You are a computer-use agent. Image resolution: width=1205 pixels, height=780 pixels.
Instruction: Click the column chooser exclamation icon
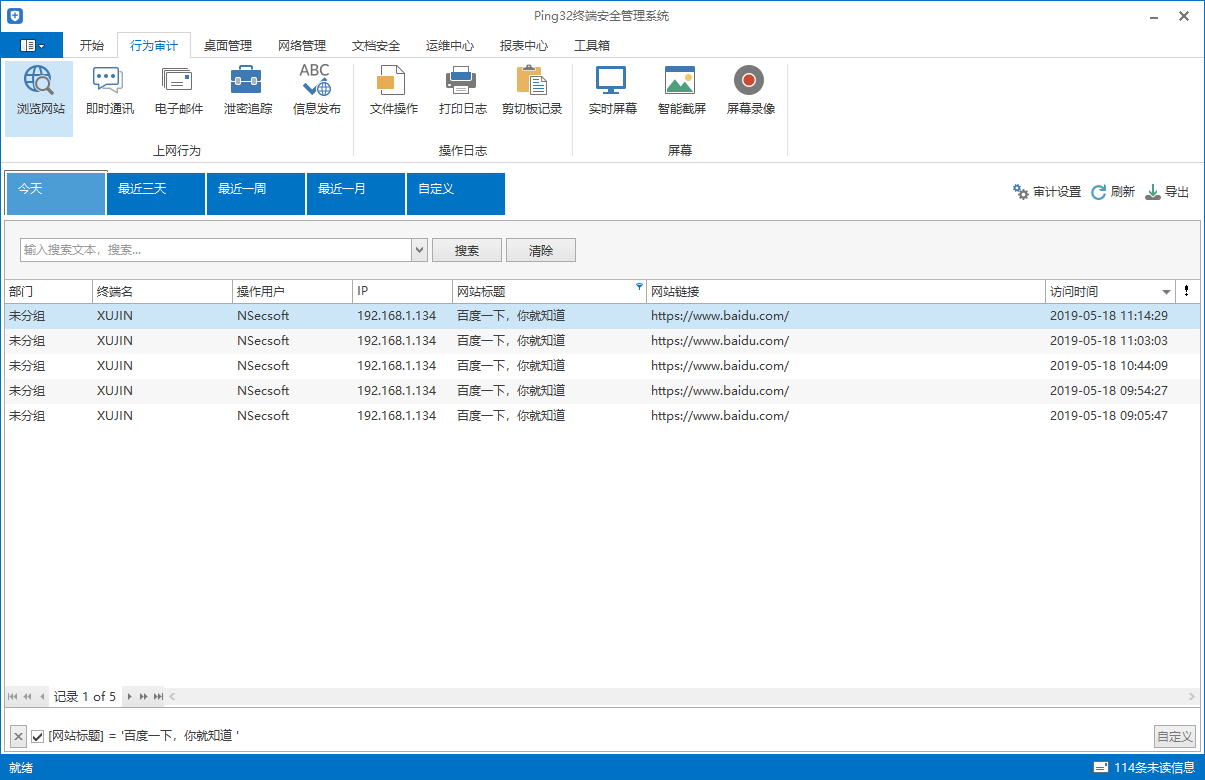click(1186, 291)
